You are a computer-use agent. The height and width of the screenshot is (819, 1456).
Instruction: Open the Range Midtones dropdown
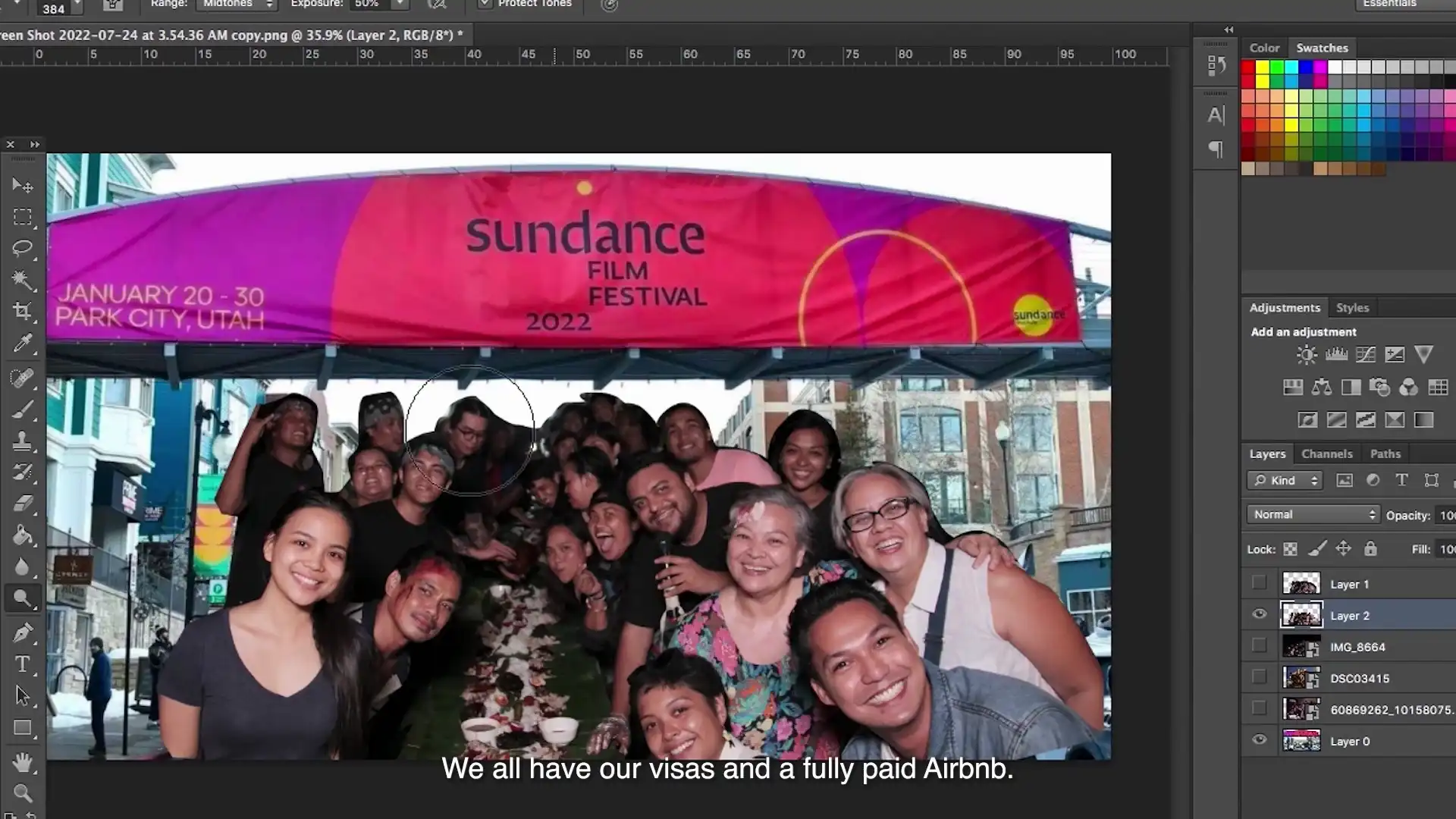point(237,4)
